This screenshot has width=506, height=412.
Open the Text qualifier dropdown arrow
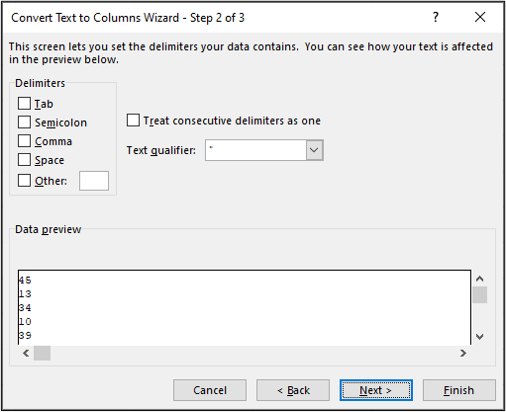(x=314, y=150)
